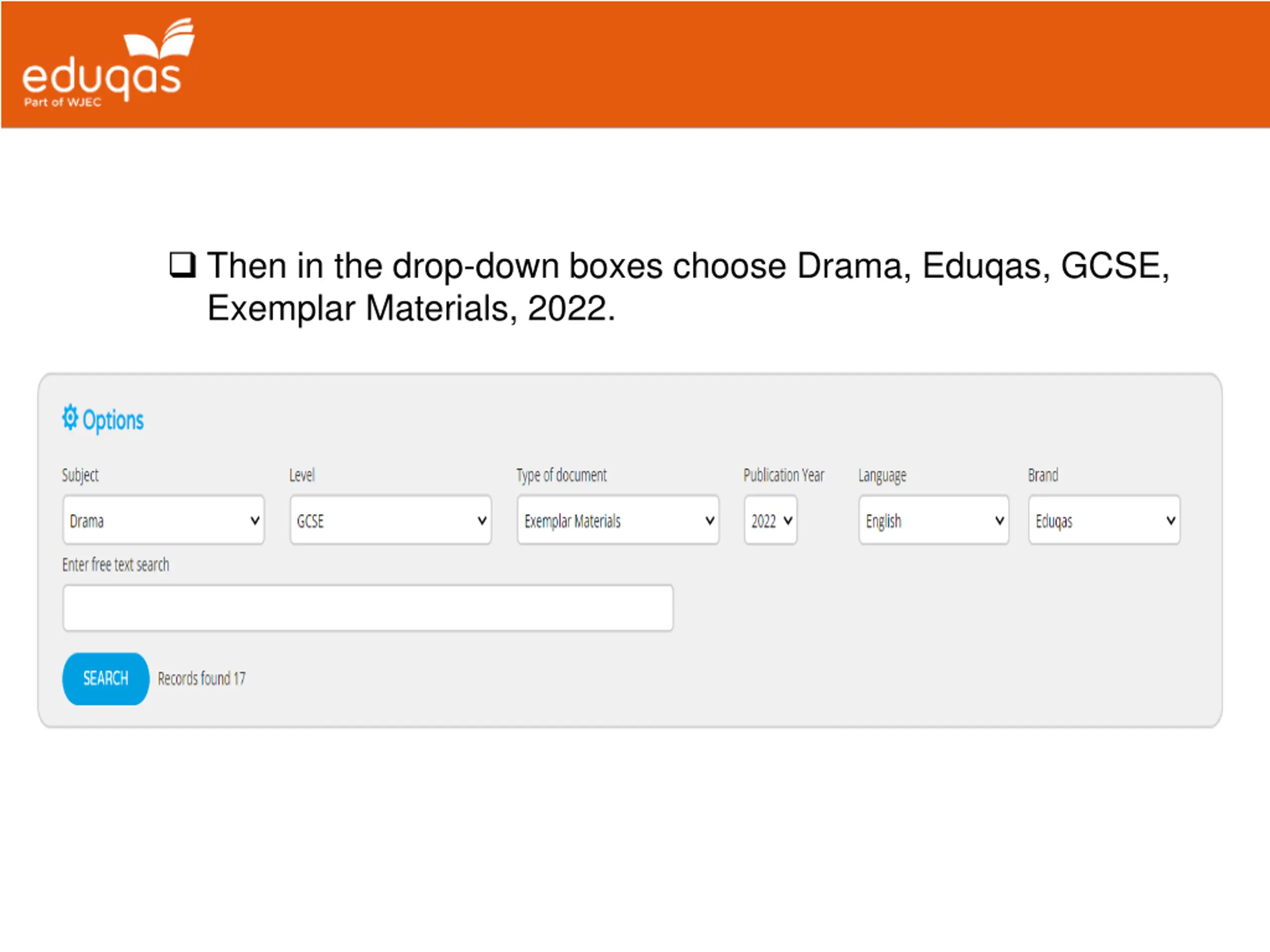Open the Subject dropdown showing Drama

click(164, 520)
